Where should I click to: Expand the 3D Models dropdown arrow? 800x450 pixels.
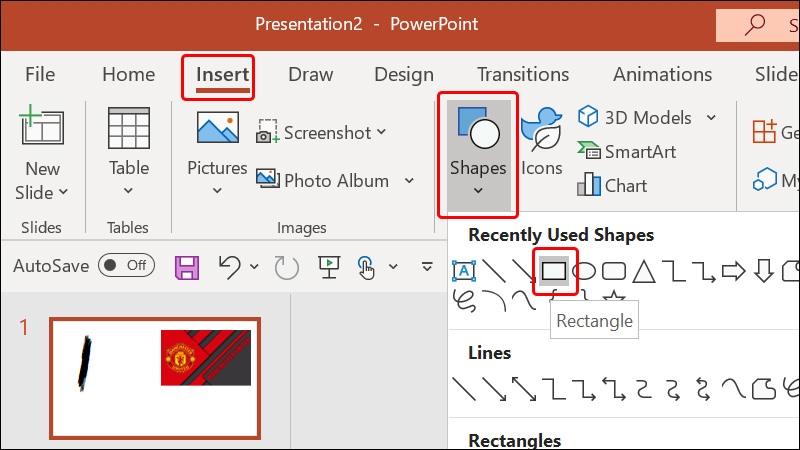(x=711, y=117)
